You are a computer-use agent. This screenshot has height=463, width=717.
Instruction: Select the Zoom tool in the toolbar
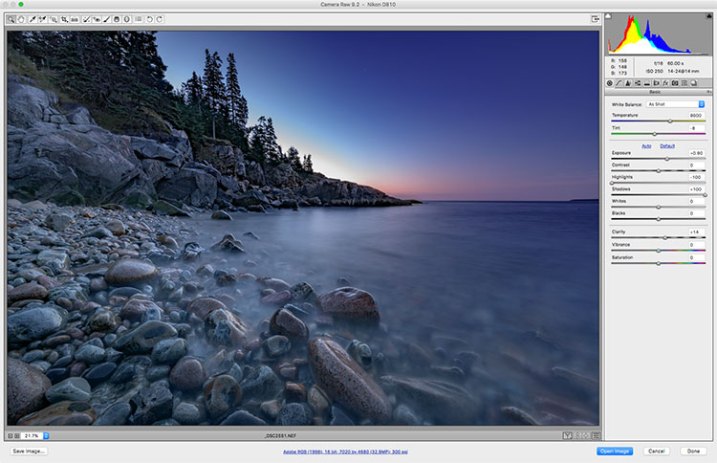coord(11,19)
